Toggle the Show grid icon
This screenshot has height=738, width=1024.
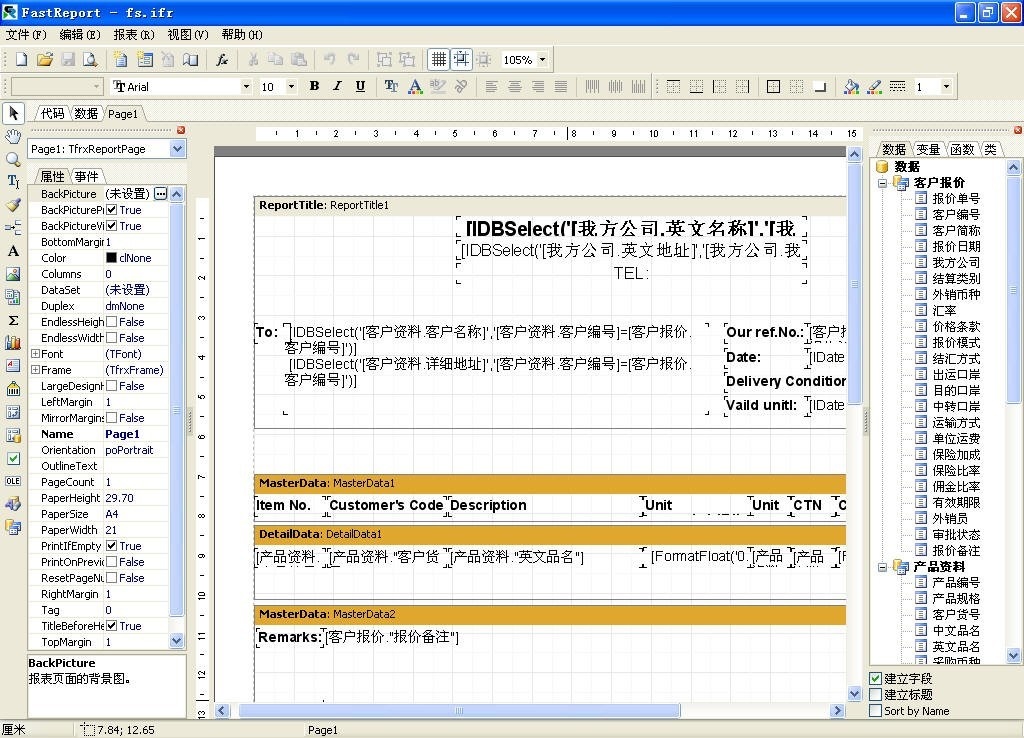(x=439, y=59)
